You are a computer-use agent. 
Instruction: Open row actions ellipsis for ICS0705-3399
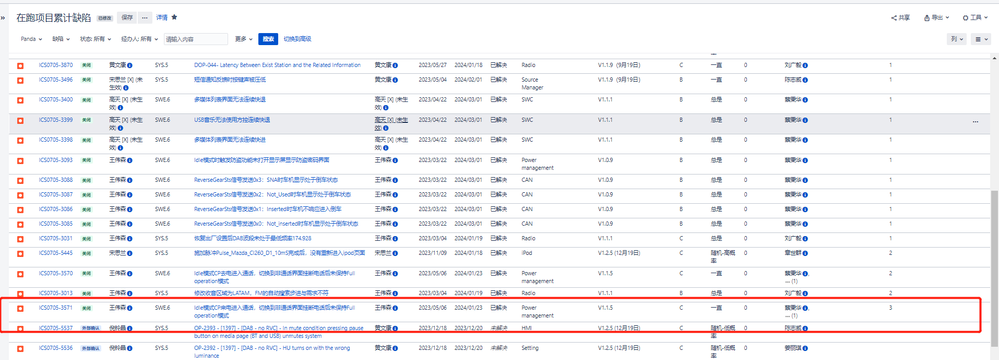975,122
